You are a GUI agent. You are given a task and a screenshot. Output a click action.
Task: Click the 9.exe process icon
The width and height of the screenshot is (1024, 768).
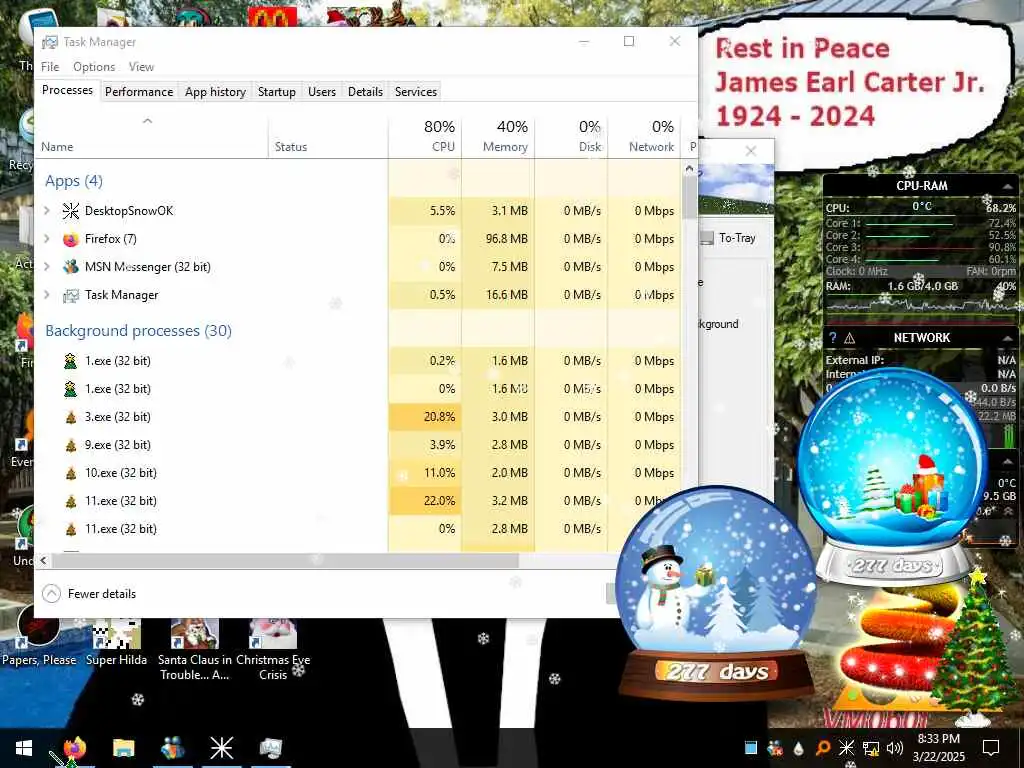[x=71, y=445]
